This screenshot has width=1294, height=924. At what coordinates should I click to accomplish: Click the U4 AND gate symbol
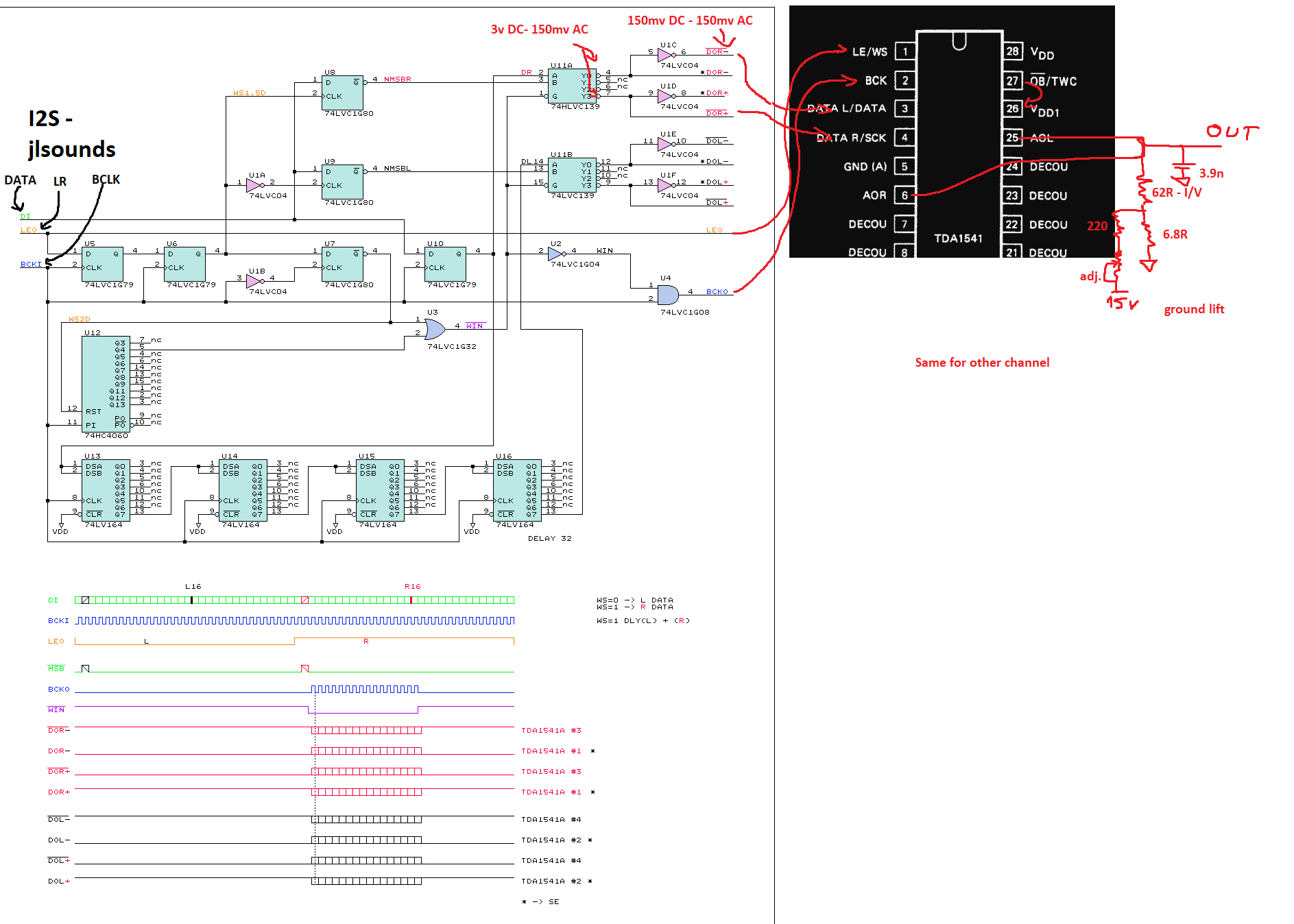pos(668,295)
